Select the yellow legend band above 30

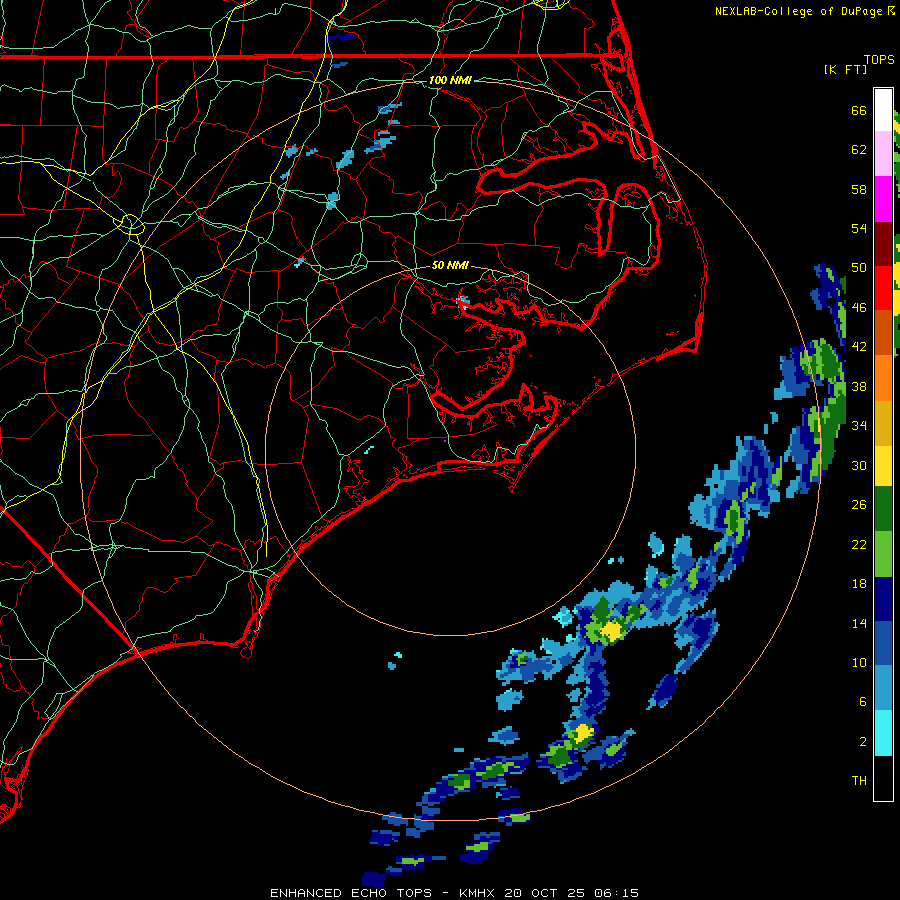point(883,466)
